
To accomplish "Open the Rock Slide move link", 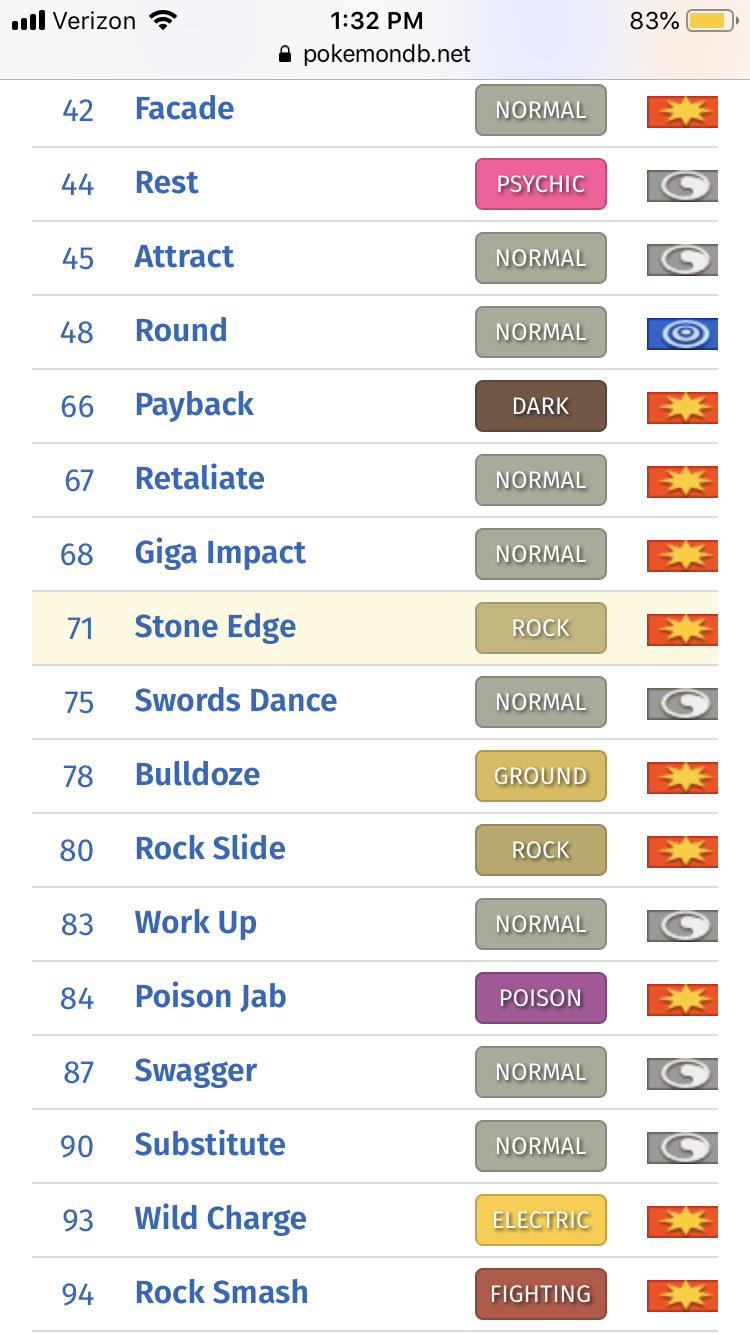I will 210,849.
